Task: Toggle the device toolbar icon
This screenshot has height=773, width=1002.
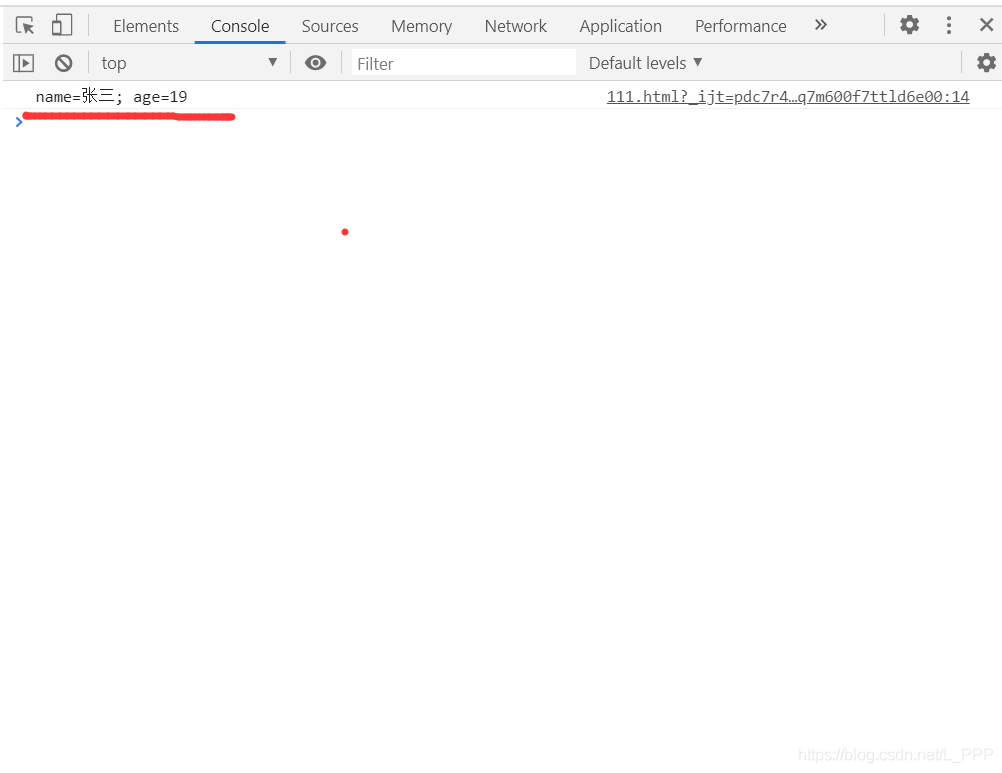Action: 62,26
